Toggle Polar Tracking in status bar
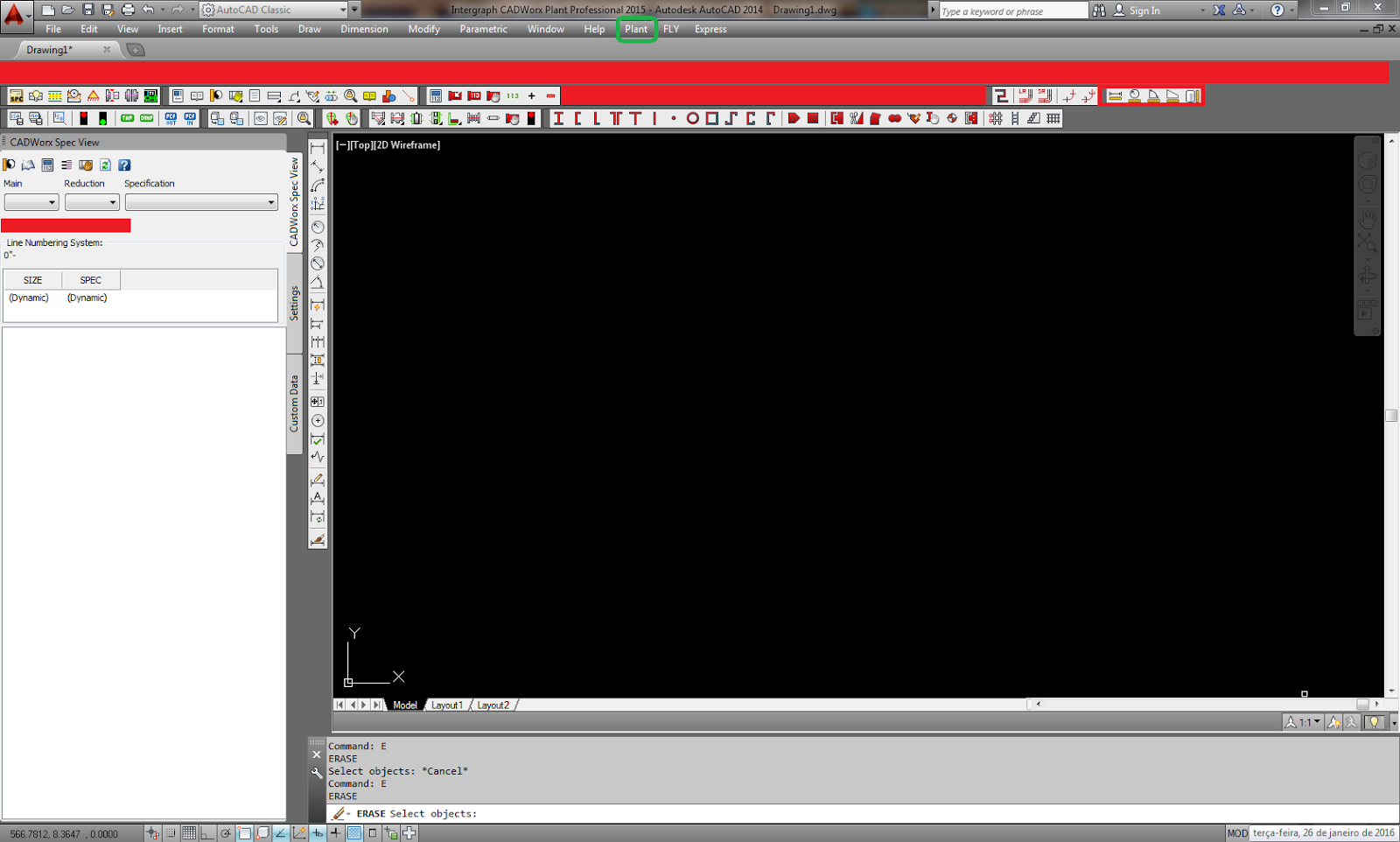The width and height of the screenshot is (1400, 842). coord(226,833)
